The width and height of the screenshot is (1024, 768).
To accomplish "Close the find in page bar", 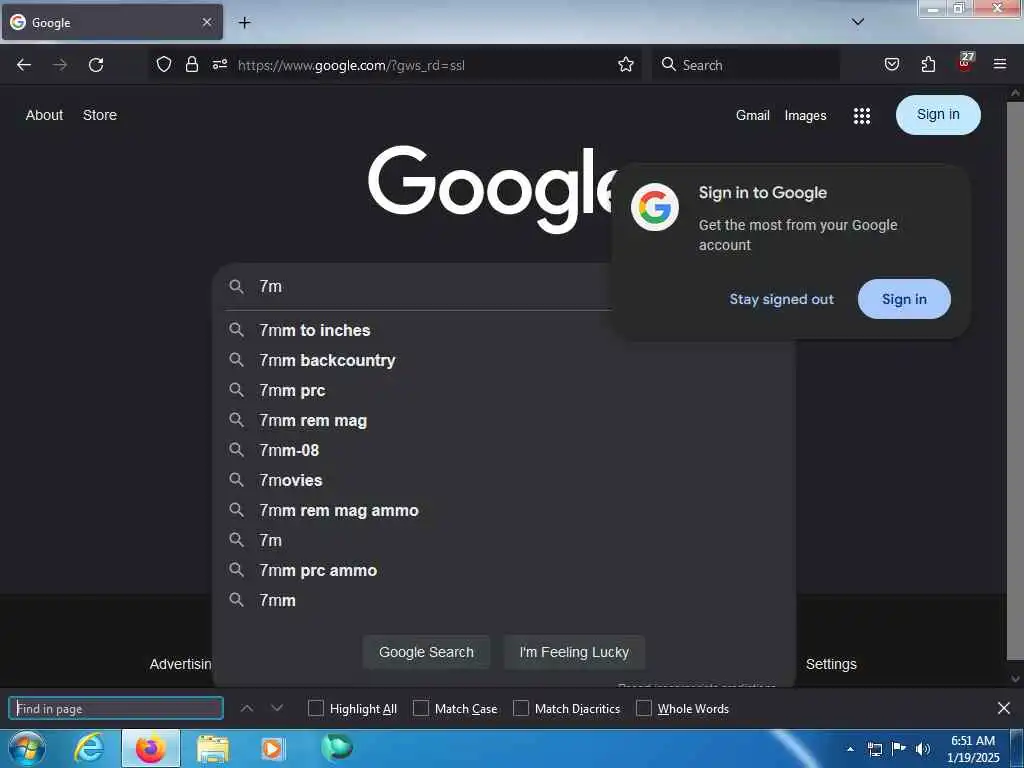I will click(1004, 708).
